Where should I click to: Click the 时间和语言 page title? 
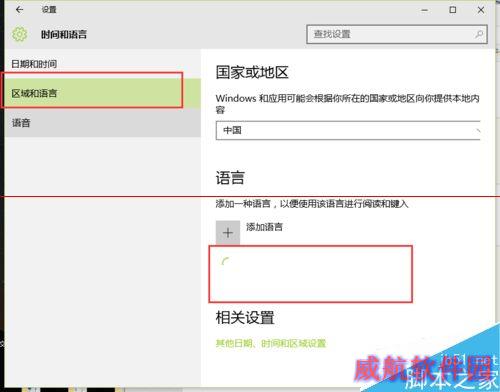click(x=64, y=34)
